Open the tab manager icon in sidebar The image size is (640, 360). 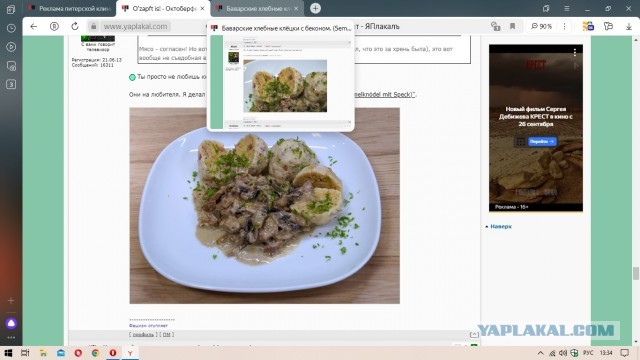click(x=11, y=9)
